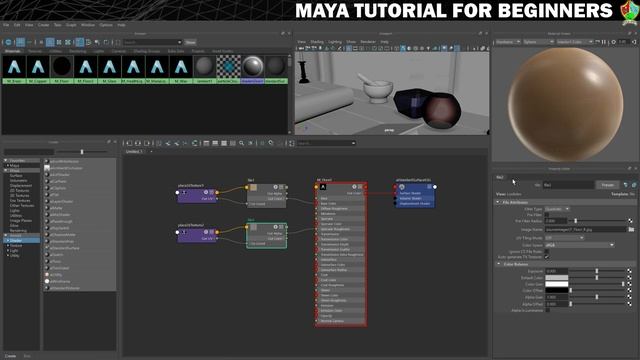
Task: Open Hardware renderer dropdown in Material Viewer
Action: [508, 42]
